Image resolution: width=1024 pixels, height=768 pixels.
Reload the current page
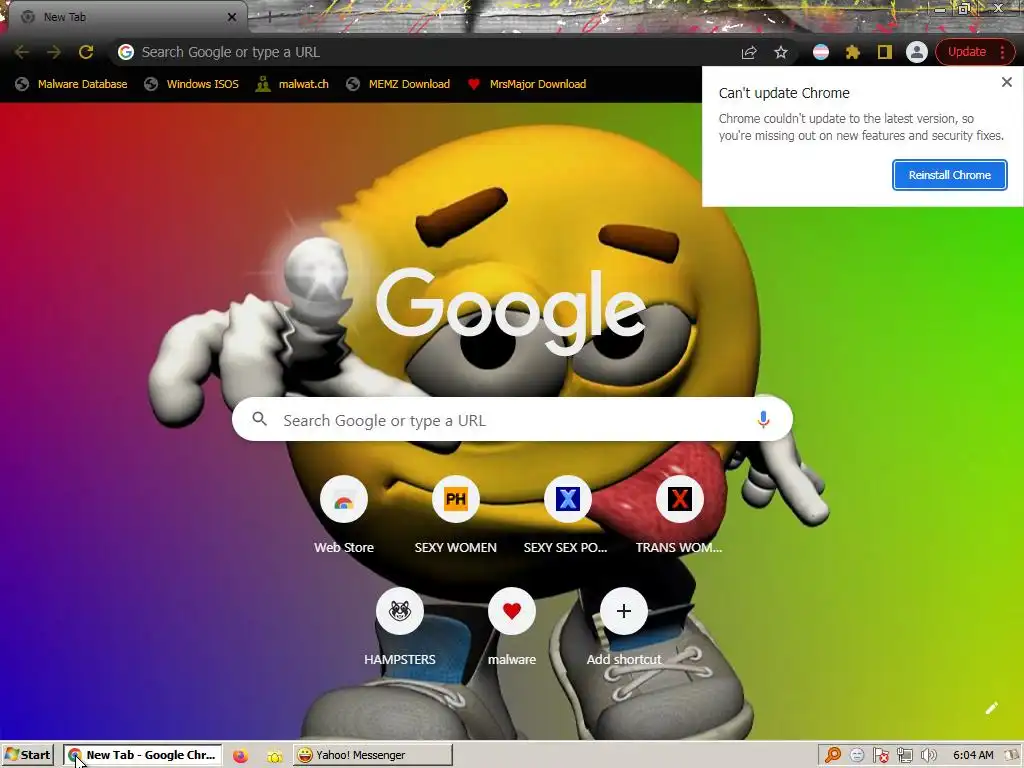point(86,52)
